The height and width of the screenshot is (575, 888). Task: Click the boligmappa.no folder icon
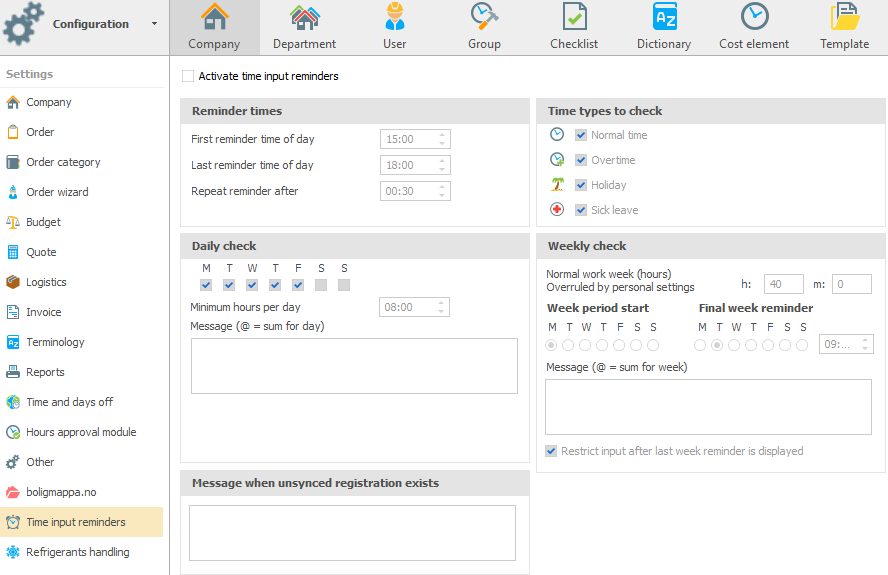[13, 492]
